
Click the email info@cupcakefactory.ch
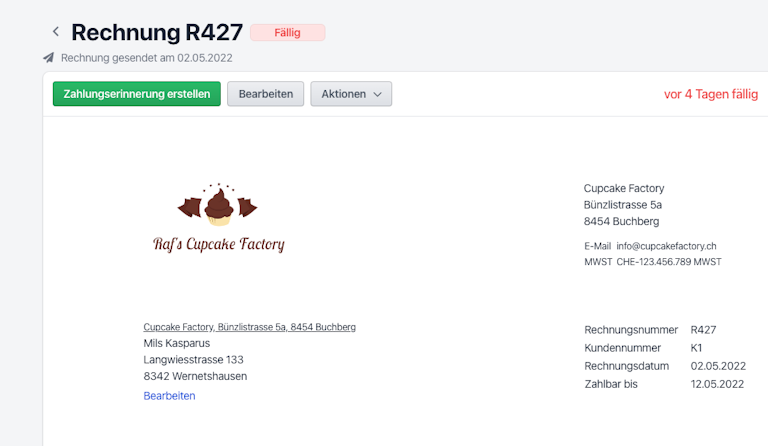tap(666, 246)
